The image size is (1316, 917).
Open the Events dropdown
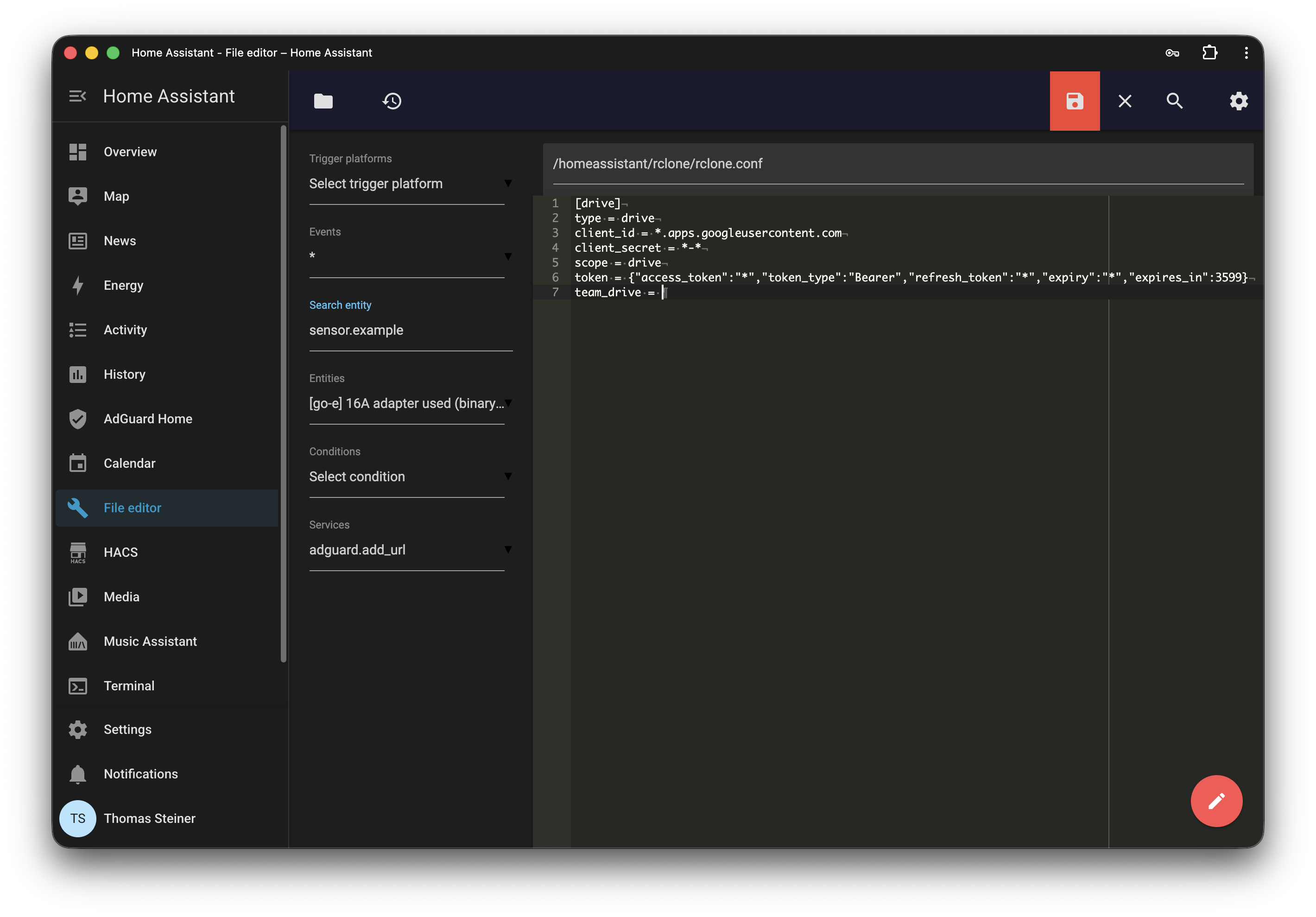pos(411,256)
